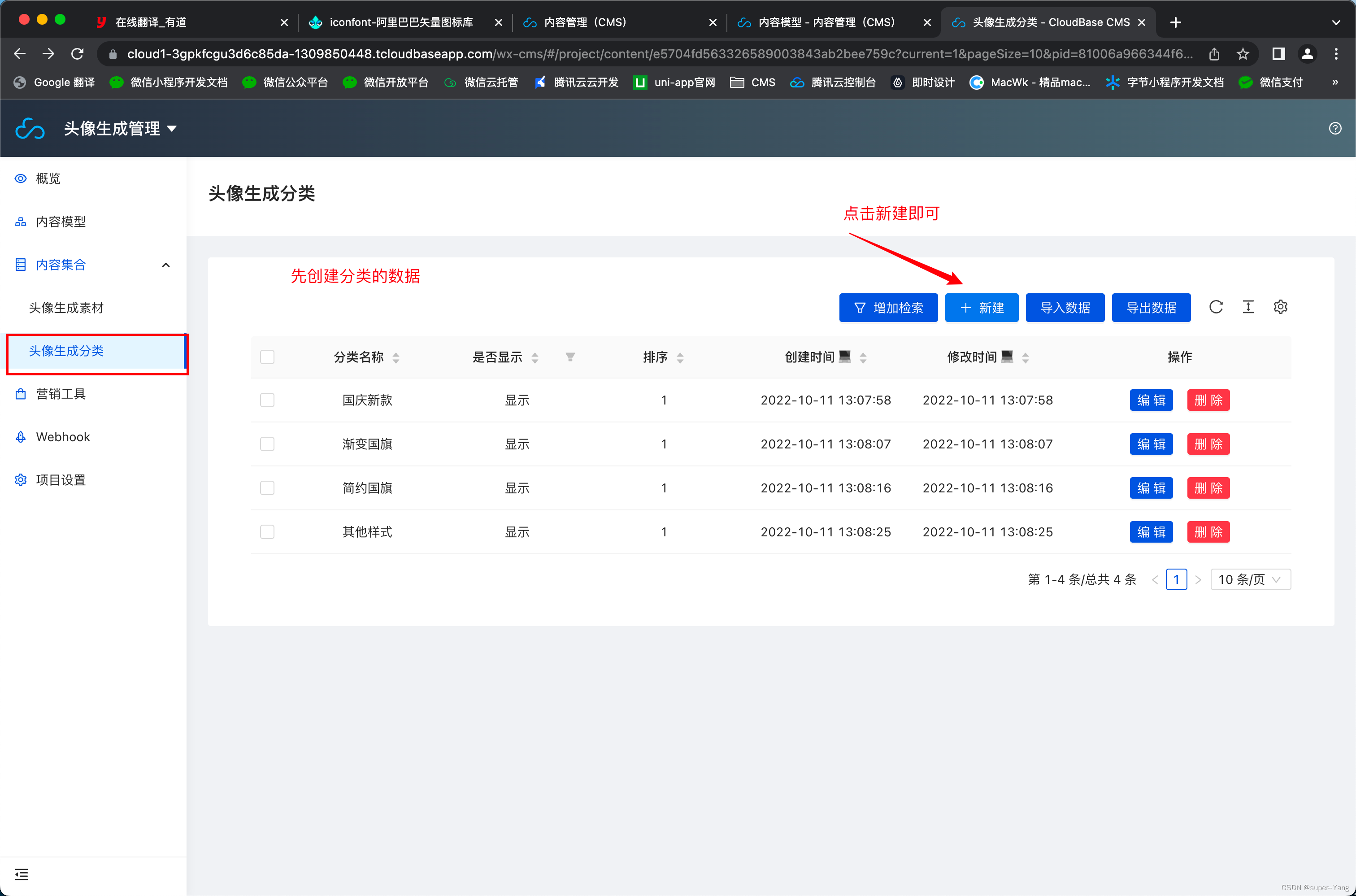Click the filter funnel in 是否显示 column
This screenshot has height=896, width=1356.
point(570,357)
